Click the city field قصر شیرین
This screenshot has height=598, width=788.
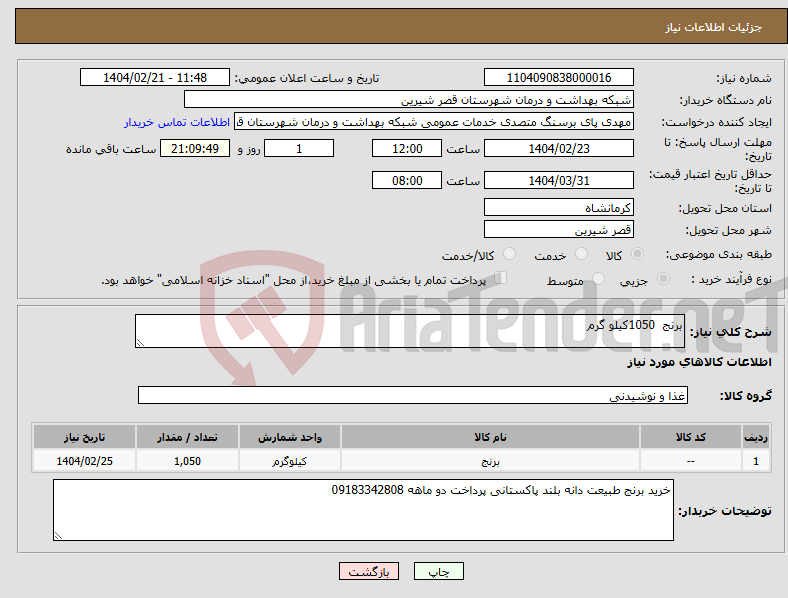click(x=558, y=229)
